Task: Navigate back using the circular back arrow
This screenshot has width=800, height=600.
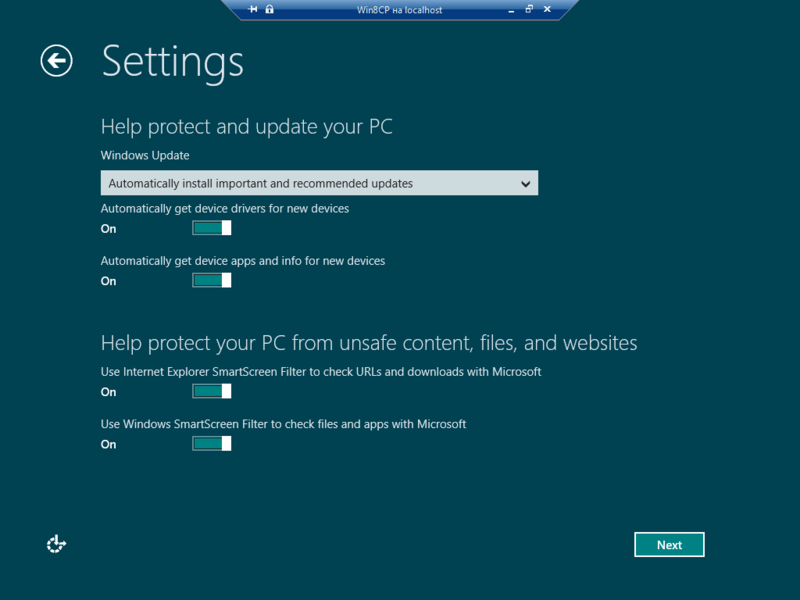Action: (56, 61)
